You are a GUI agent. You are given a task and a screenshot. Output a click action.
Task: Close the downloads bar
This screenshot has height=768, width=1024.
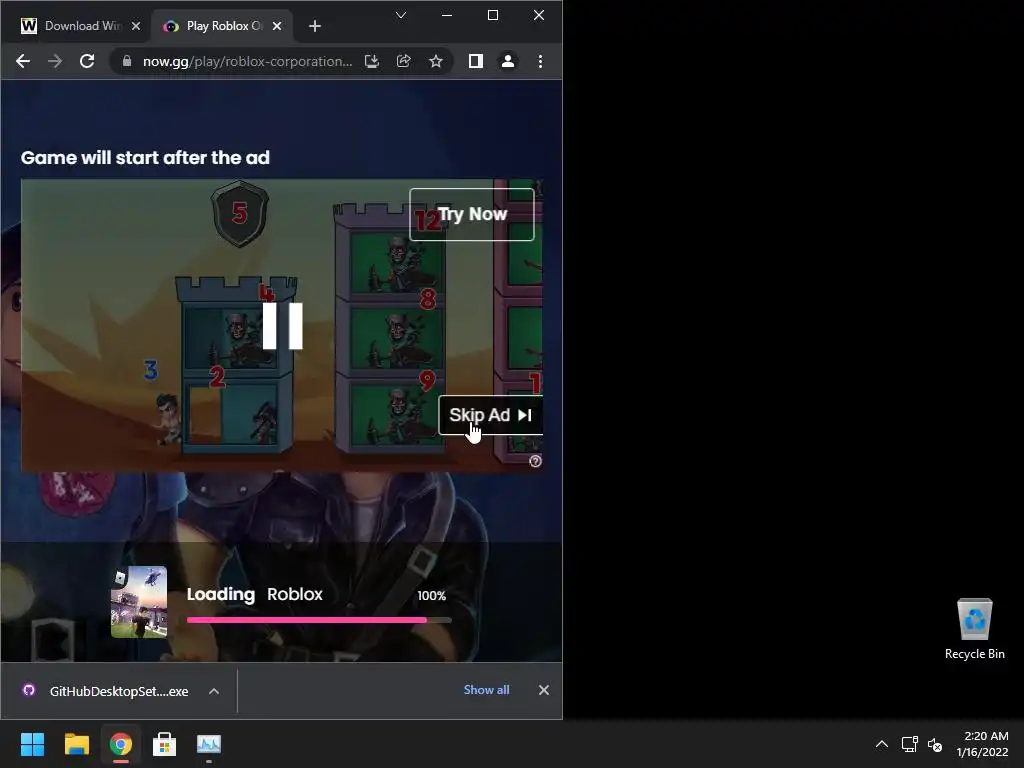click(x=543, y=690)
